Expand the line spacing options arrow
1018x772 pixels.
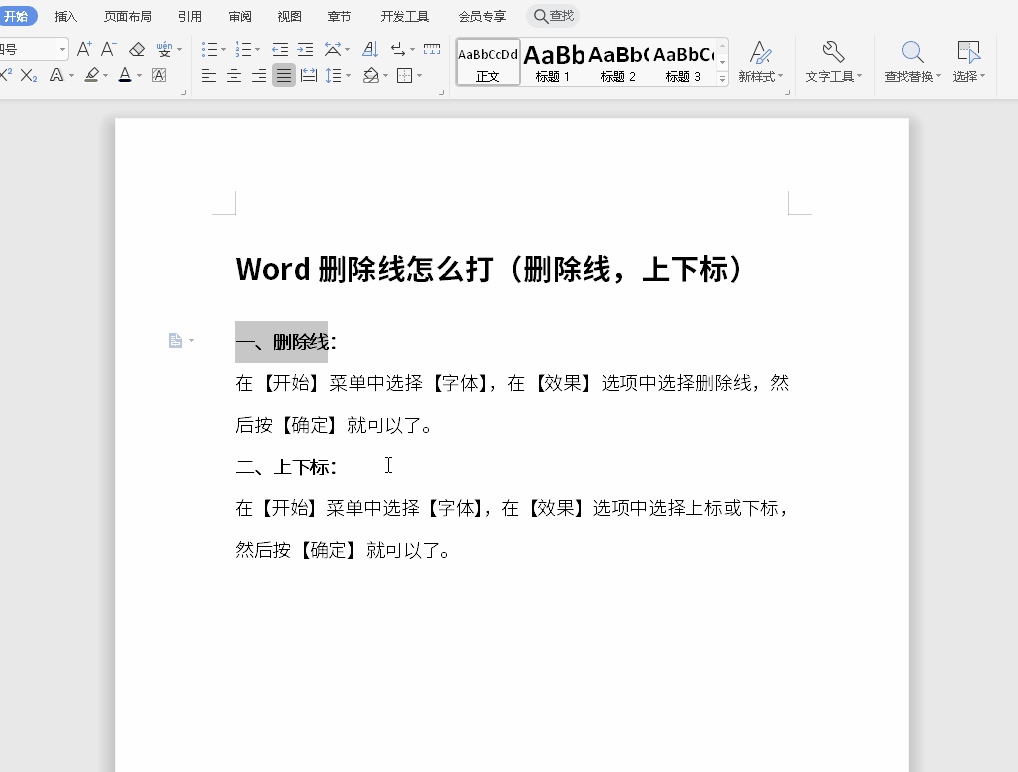click(348, 76)
